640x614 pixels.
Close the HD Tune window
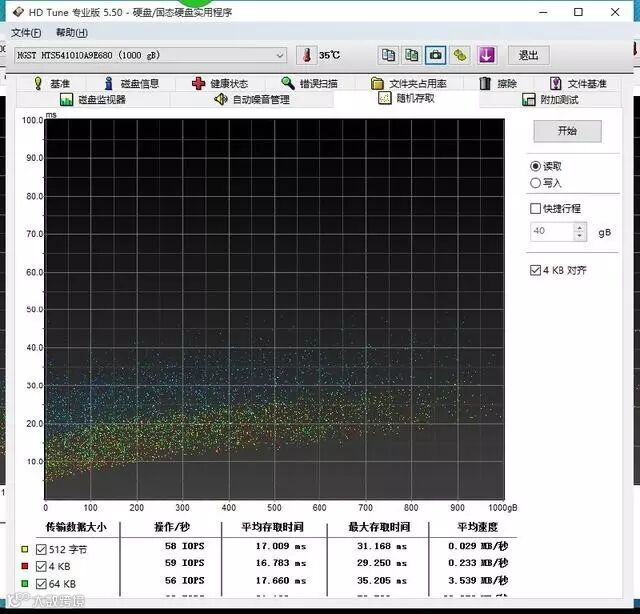pos(615,12)
